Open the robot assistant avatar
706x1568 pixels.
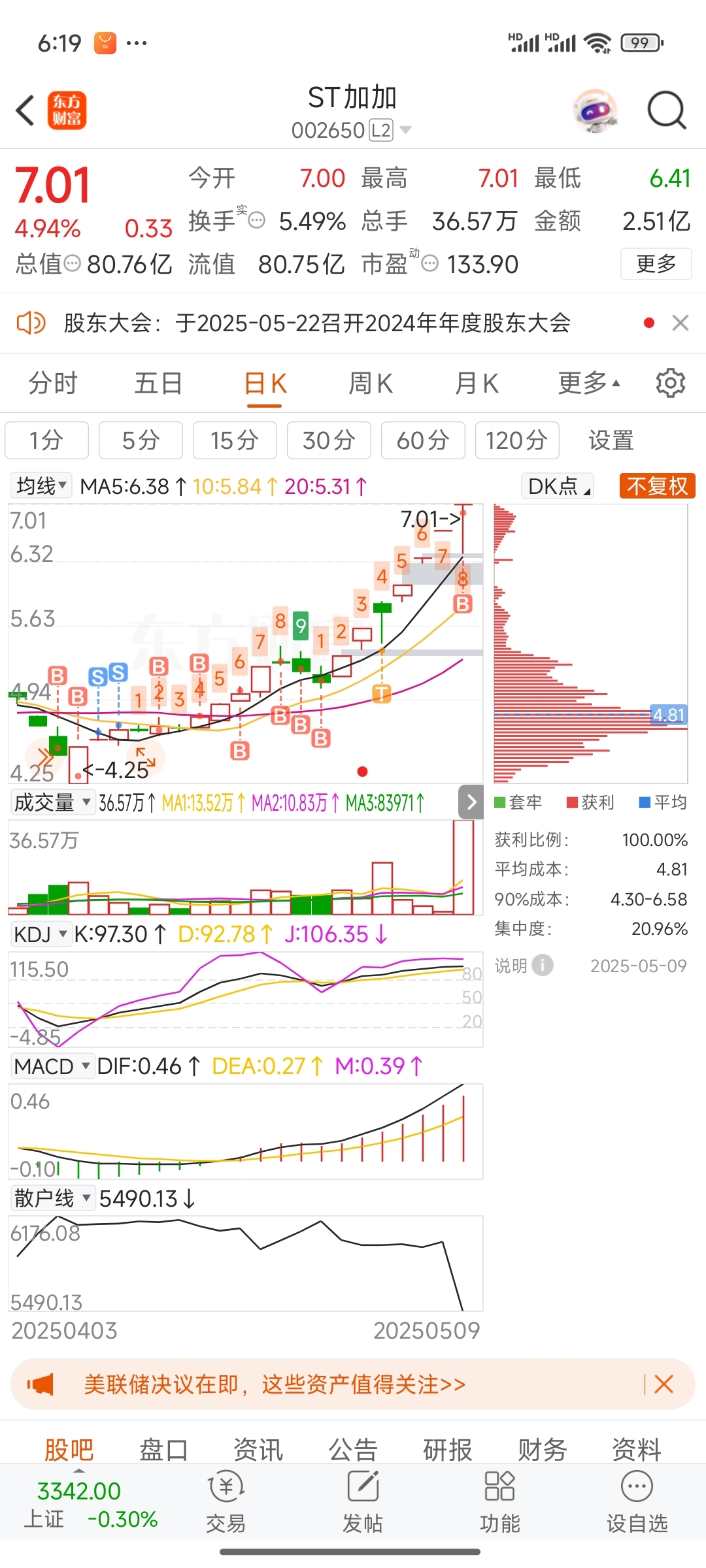tap(595, 110)
